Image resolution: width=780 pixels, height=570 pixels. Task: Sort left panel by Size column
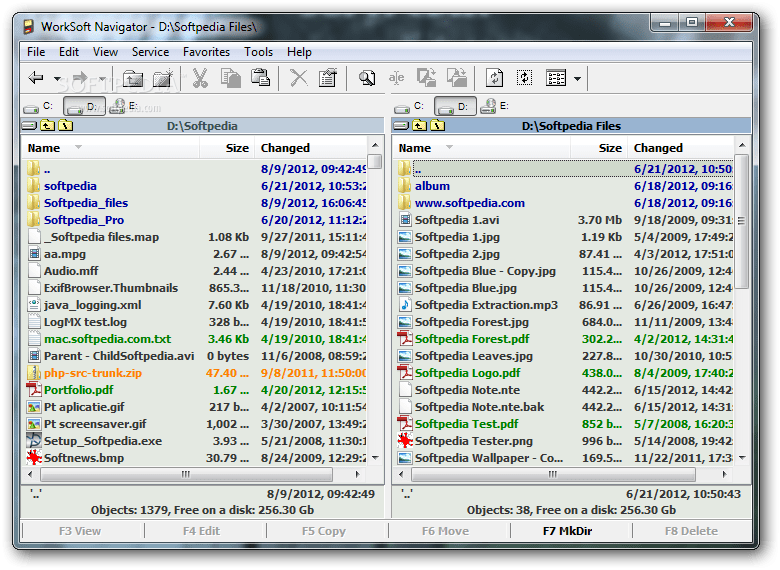tap(227, 148)
